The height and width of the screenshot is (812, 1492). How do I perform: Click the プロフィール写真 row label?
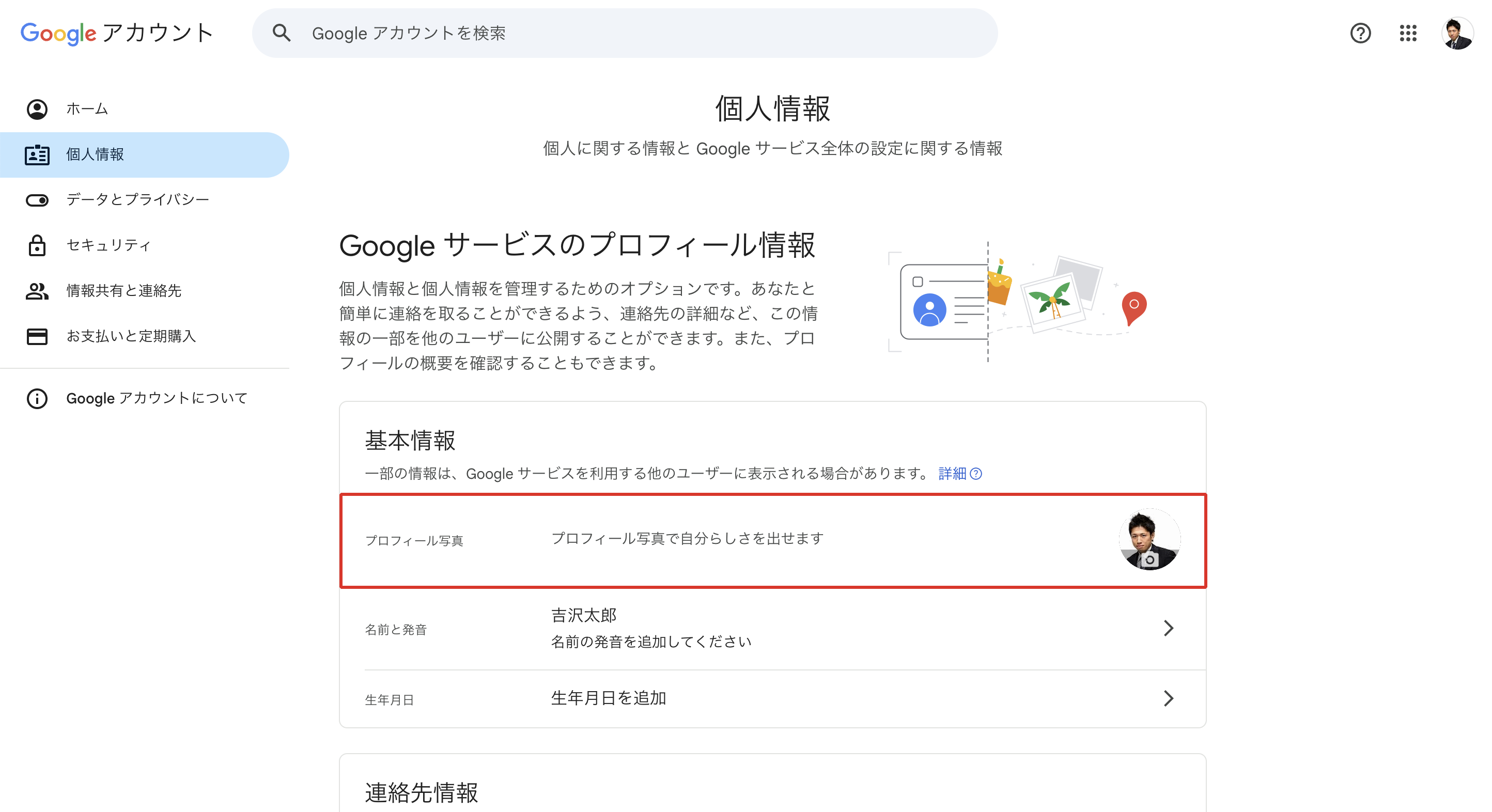click(x=414, y=540)
